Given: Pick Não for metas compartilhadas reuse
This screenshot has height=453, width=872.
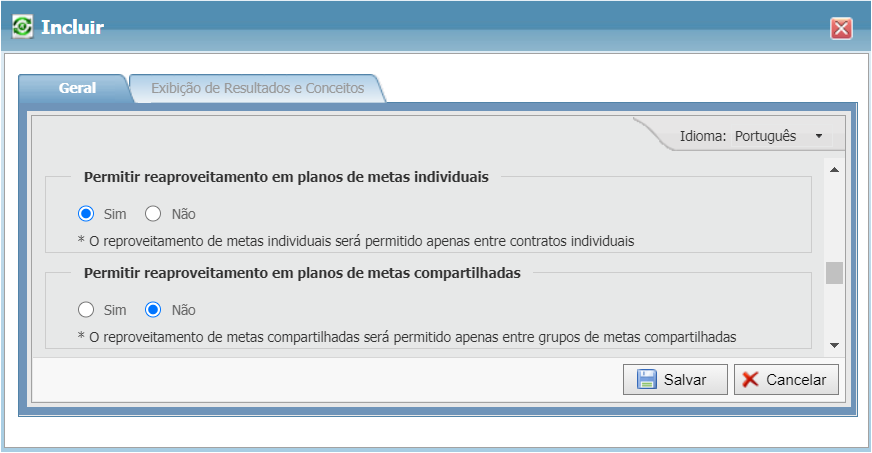Looking at the screenshot, I should (x=153, y=309).
